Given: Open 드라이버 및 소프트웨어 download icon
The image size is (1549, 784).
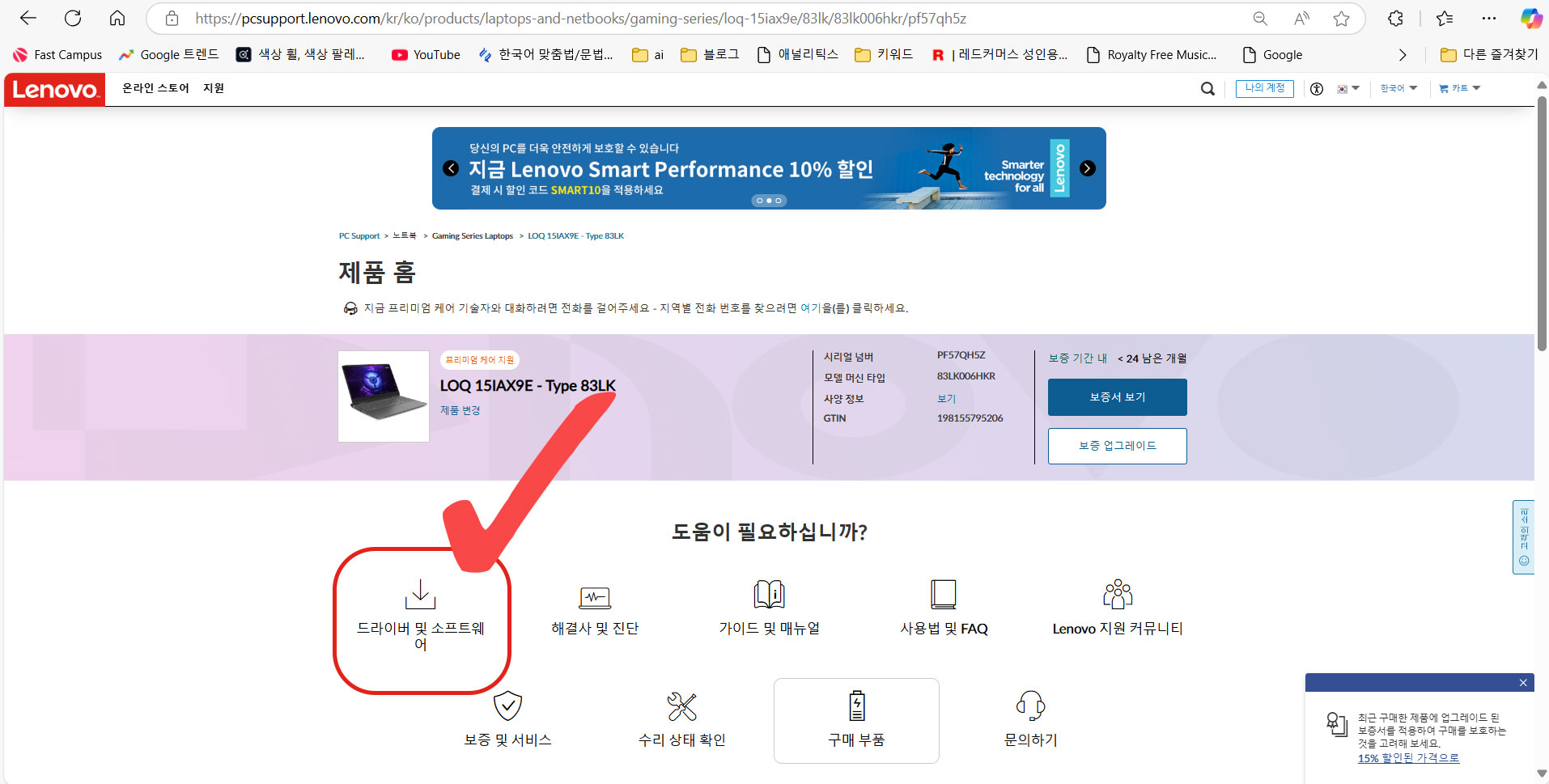Looking at the screenshot, I should (421, 594).
